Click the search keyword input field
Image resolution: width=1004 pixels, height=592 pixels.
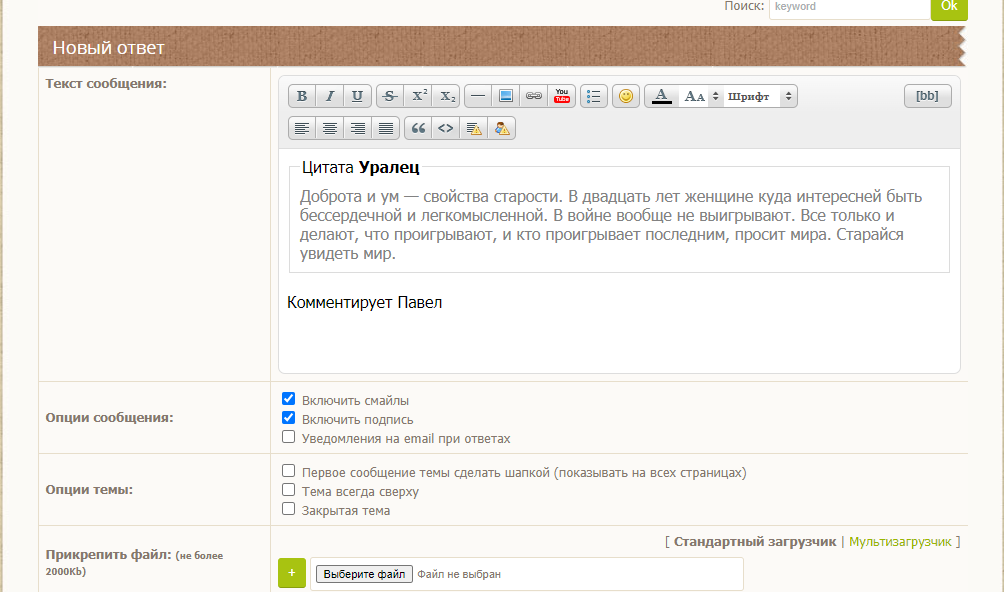[x=849, y=7]
